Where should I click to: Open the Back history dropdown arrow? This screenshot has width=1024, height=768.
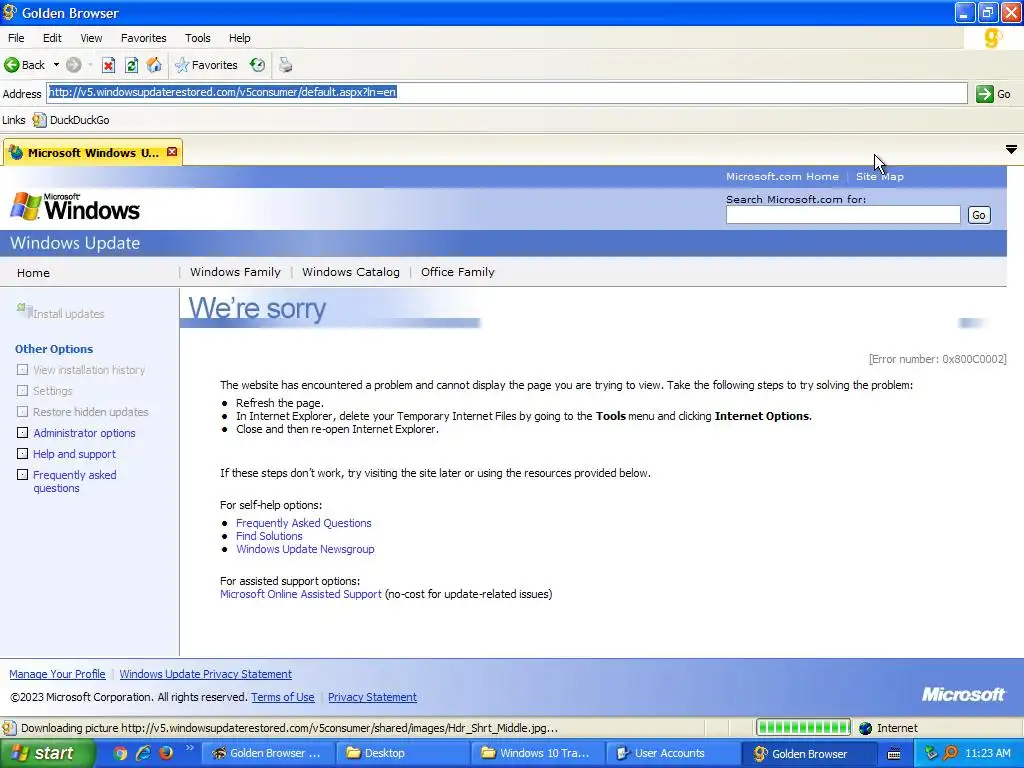coord(56,65)
